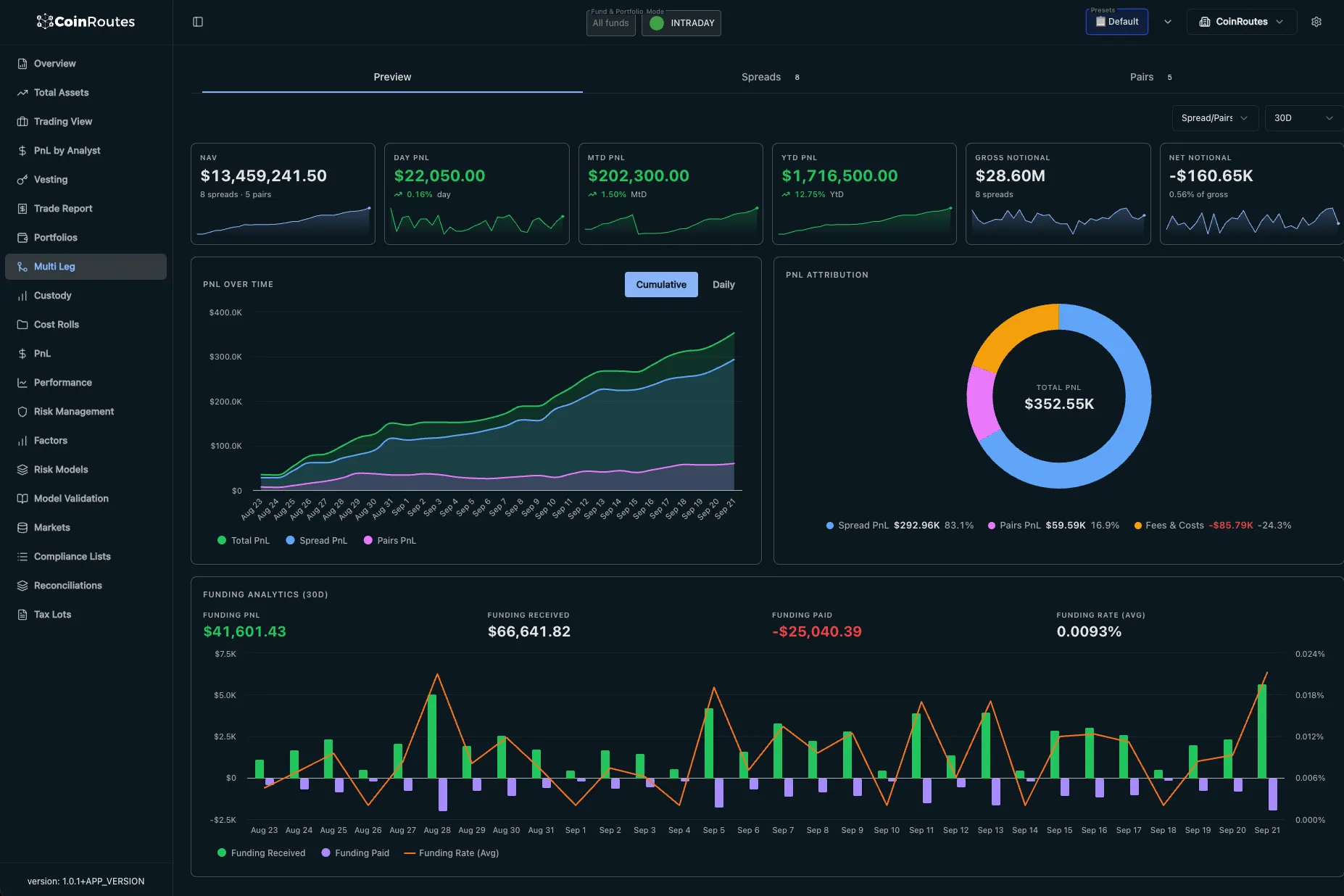Click the Risk Management shield icon

[22, 412]
